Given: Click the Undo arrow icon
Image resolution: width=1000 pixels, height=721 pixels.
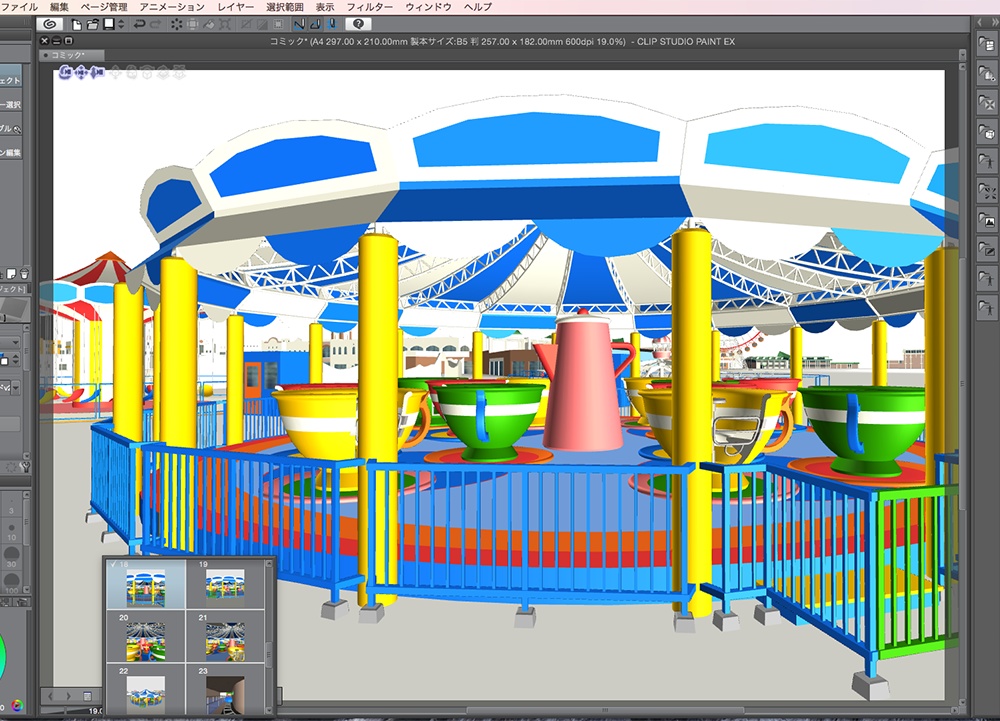Looking at the screenshot, I should tap(139, 23).
